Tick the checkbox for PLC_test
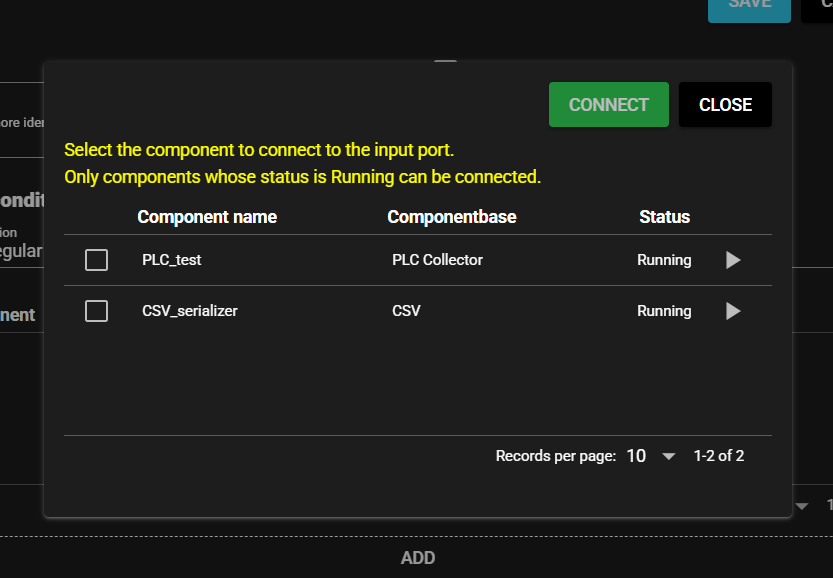Viewport: 833px width, 578px height. tap(96, 260)
